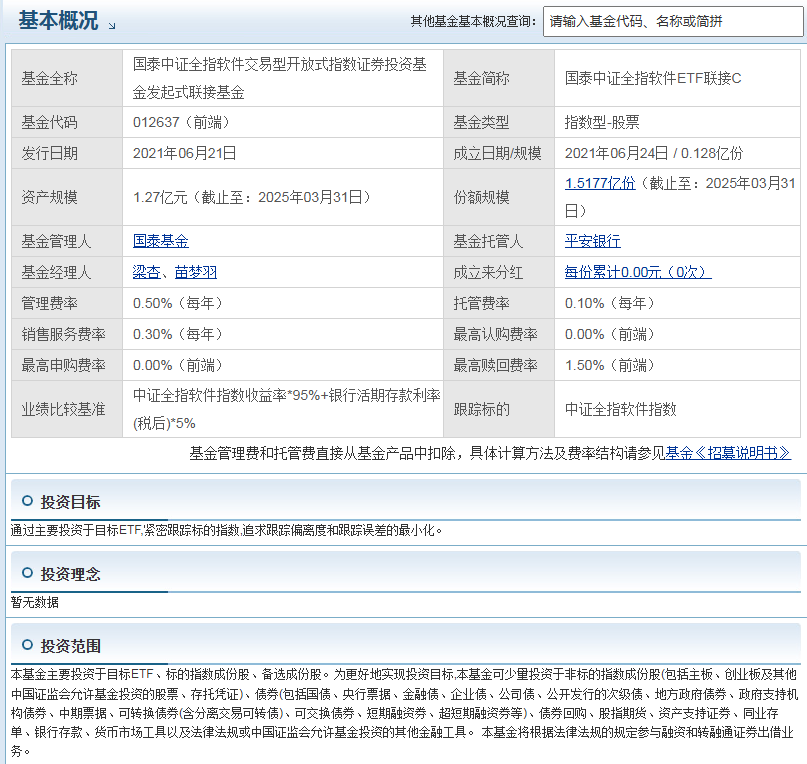Screen dimensions: 807x764
Task: Open the 1.5177亿份 share scale link
Action: coord(600,183)
